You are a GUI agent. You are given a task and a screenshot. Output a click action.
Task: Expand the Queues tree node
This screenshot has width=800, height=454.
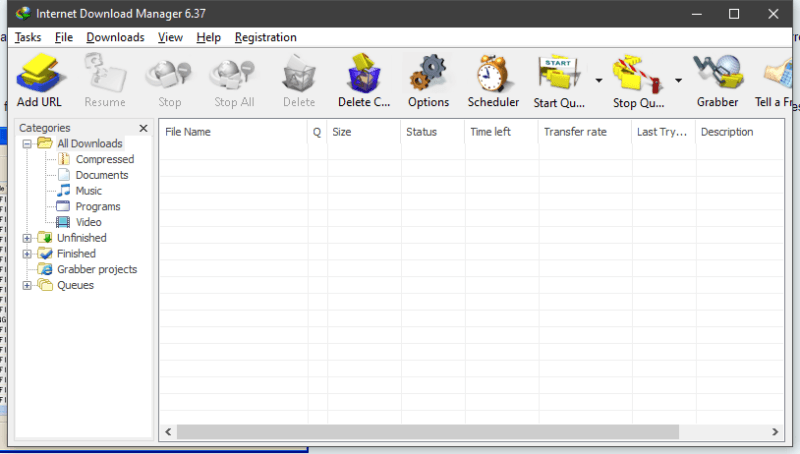[x=27, y=285]
